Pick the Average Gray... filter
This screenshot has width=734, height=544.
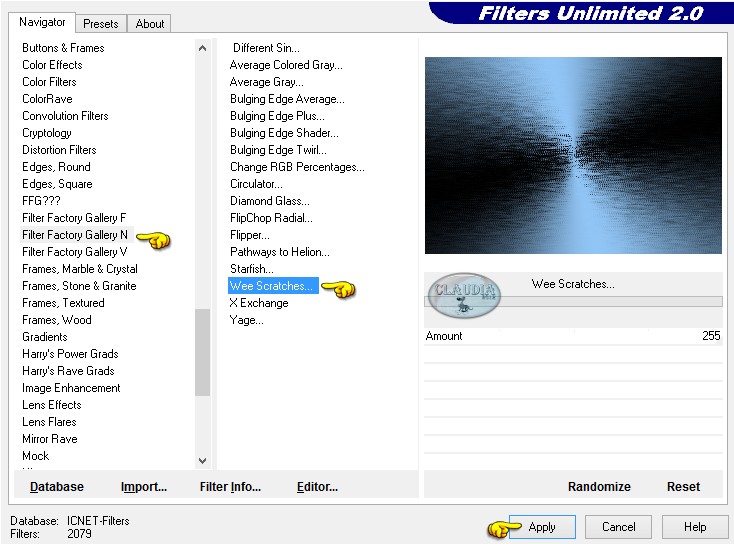(x=266, y=82)
